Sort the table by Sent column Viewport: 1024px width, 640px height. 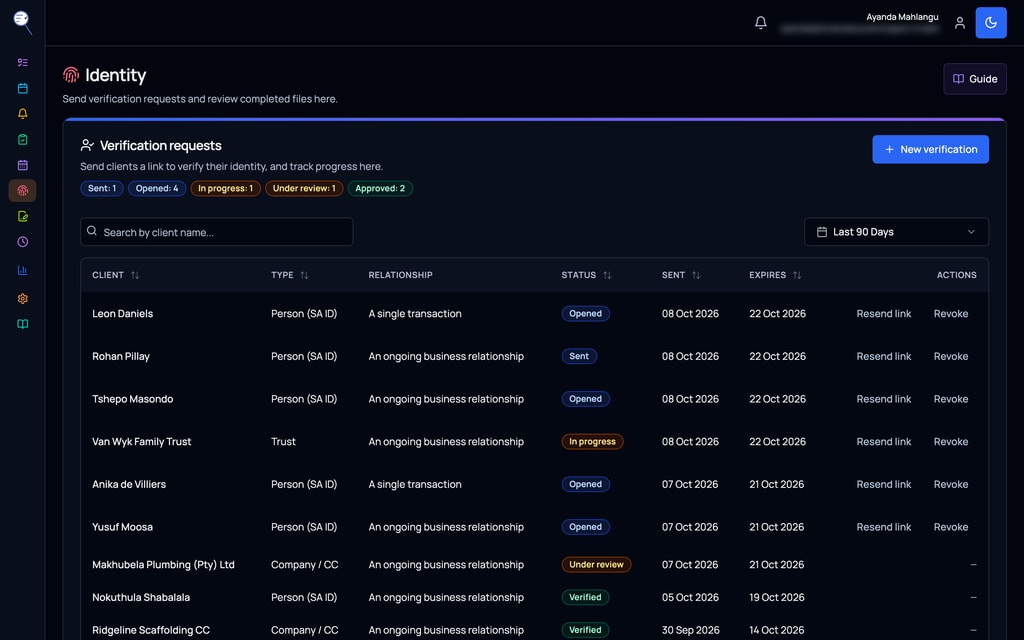coord(680,275)
